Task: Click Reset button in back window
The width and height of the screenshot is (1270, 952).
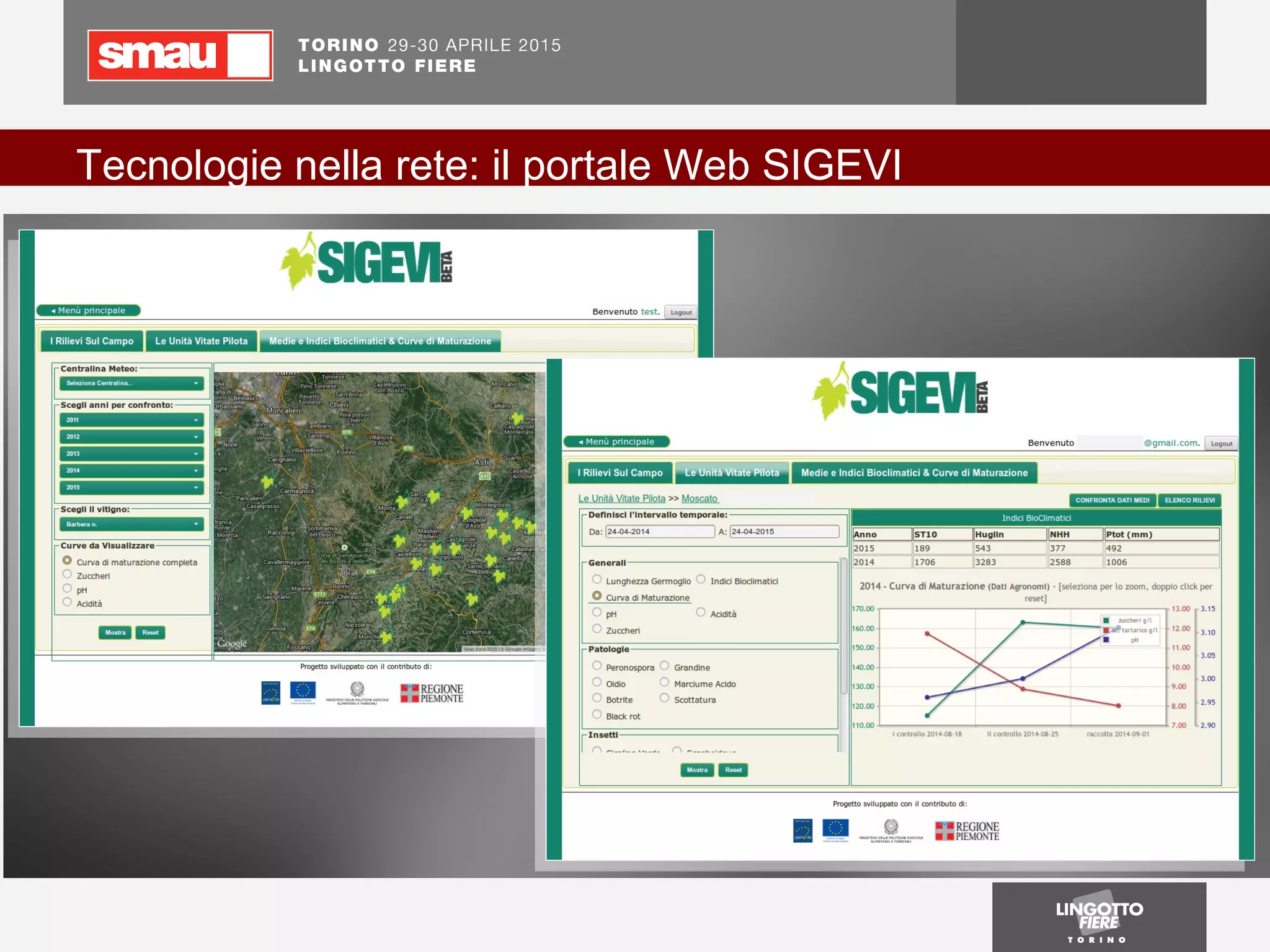Action: (x=150, y=633)
